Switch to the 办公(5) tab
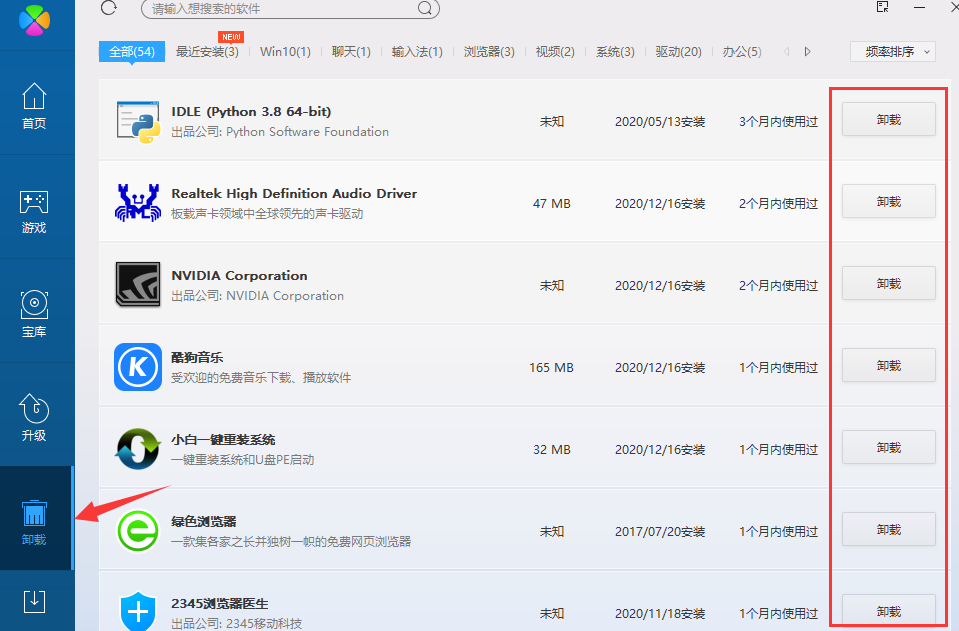This screenshot has width=959, height=631. 742,52
